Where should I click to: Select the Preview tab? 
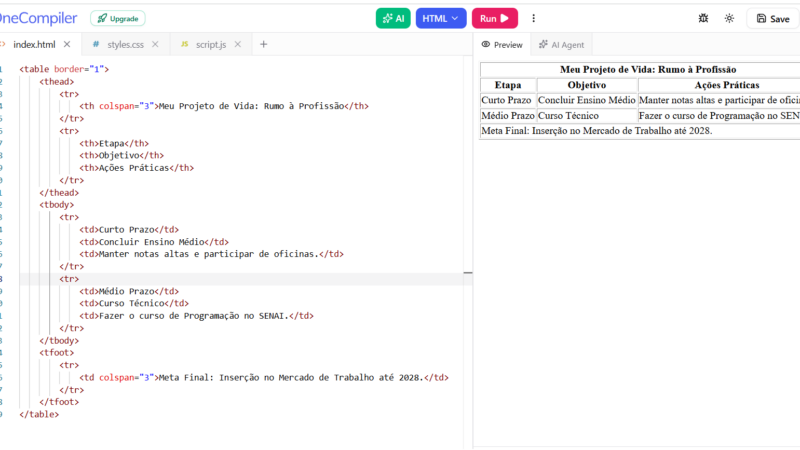tap(502, 45)
